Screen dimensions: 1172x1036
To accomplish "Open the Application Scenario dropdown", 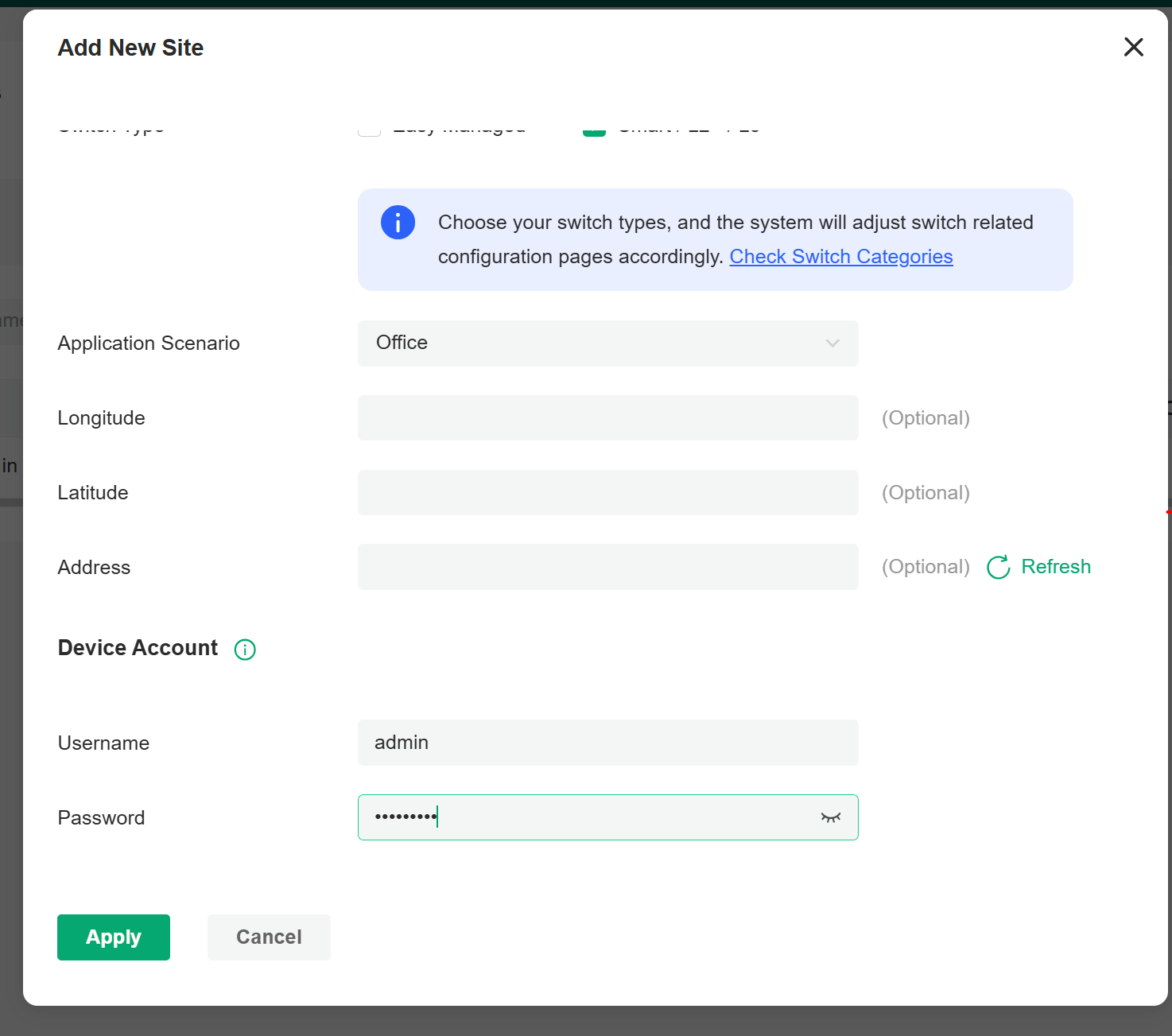I will (607, 343).
